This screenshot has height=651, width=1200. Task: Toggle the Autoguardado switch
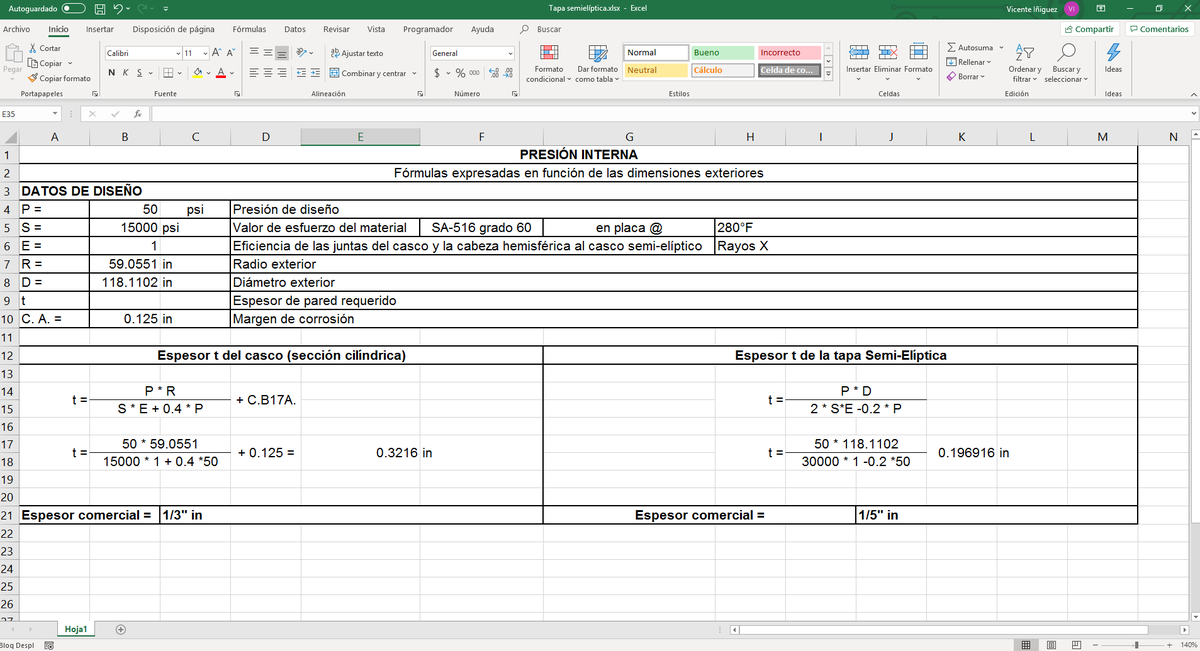pos(73,9)
